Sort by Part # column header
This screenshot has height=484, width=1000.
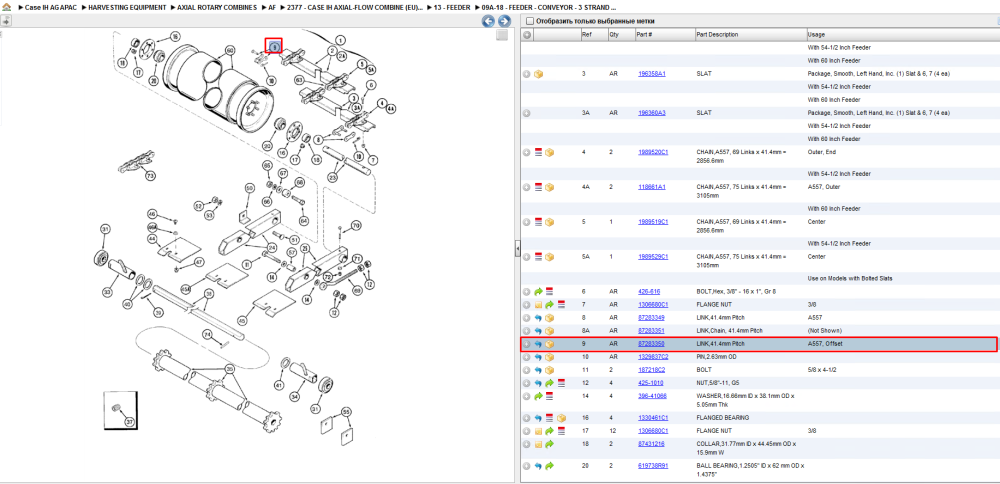pos(664,34)
